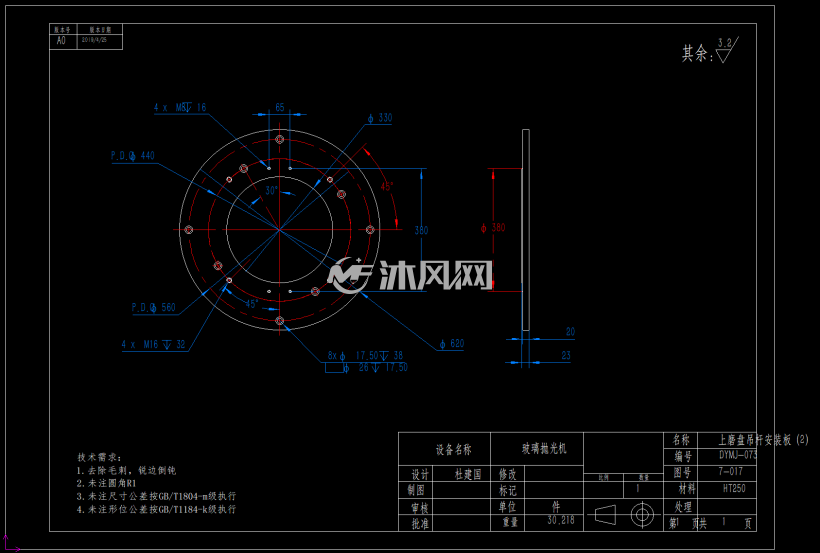820x553 pixels.
Task: Select the 'φ 330' diameter label
Action: tap(380, 118)
